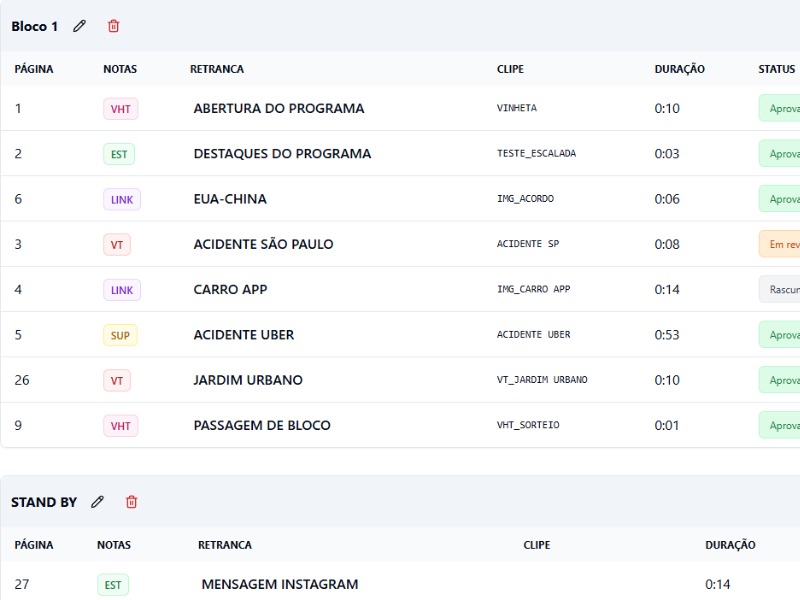Open the Rascunho status badge for CARRO APP
This screenshot has height=600, width=800.
coord(780,290)
